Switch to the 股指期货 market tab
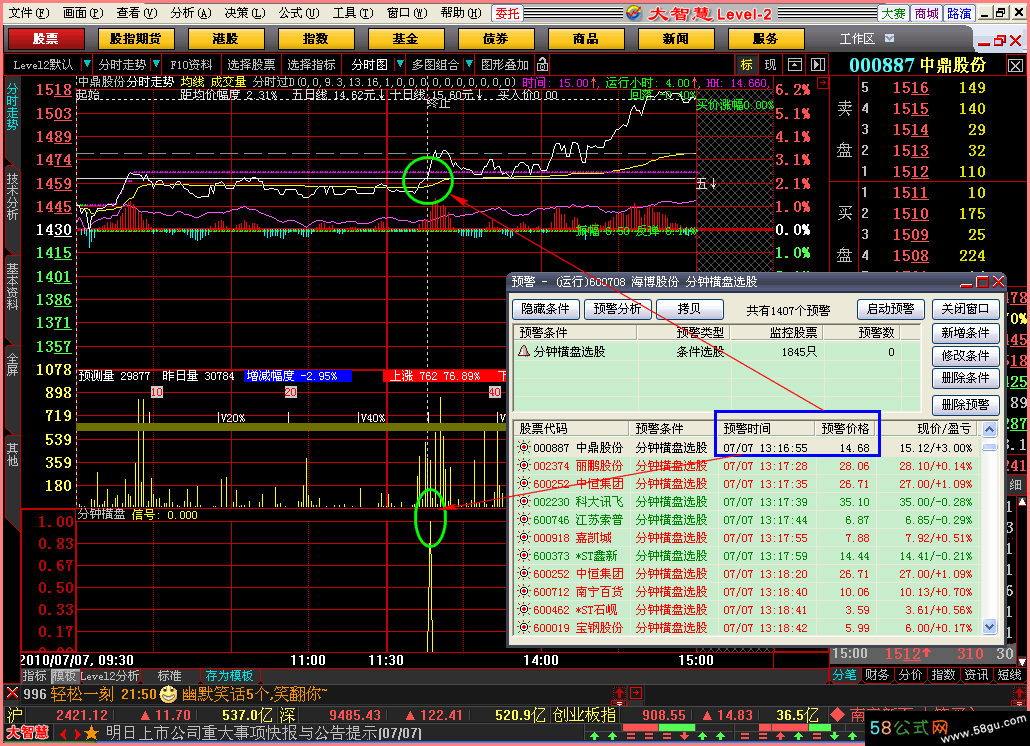The width and height of the screenshot is (1030, 746). click(136, 39)
